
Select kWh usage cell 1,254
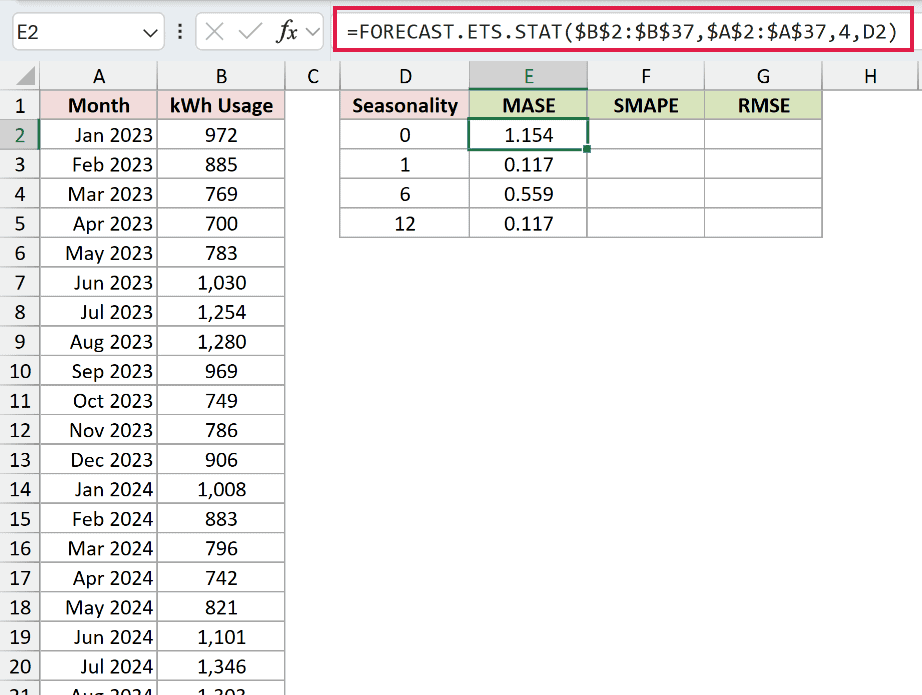221,312
